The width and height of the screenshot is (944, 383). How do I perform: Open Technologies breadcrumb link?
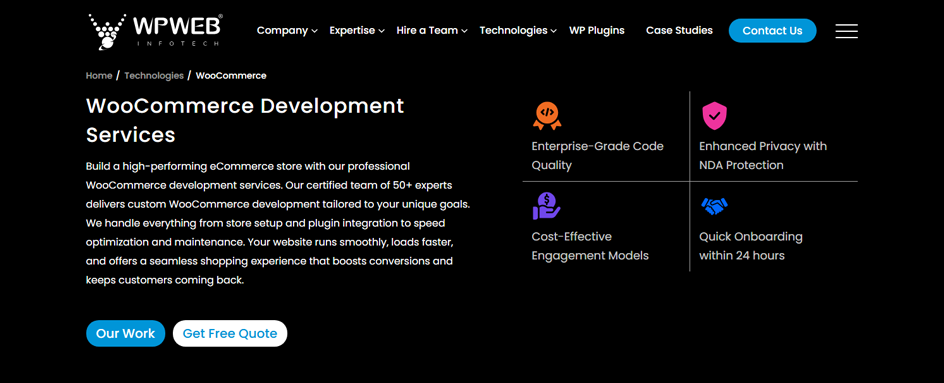(x=154, y=76)
